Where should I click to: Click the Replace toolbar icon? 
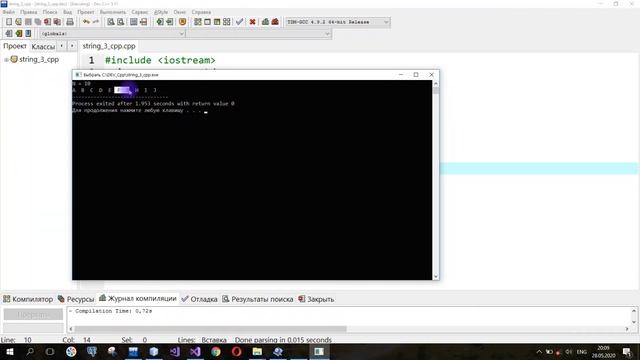[120, 22]
